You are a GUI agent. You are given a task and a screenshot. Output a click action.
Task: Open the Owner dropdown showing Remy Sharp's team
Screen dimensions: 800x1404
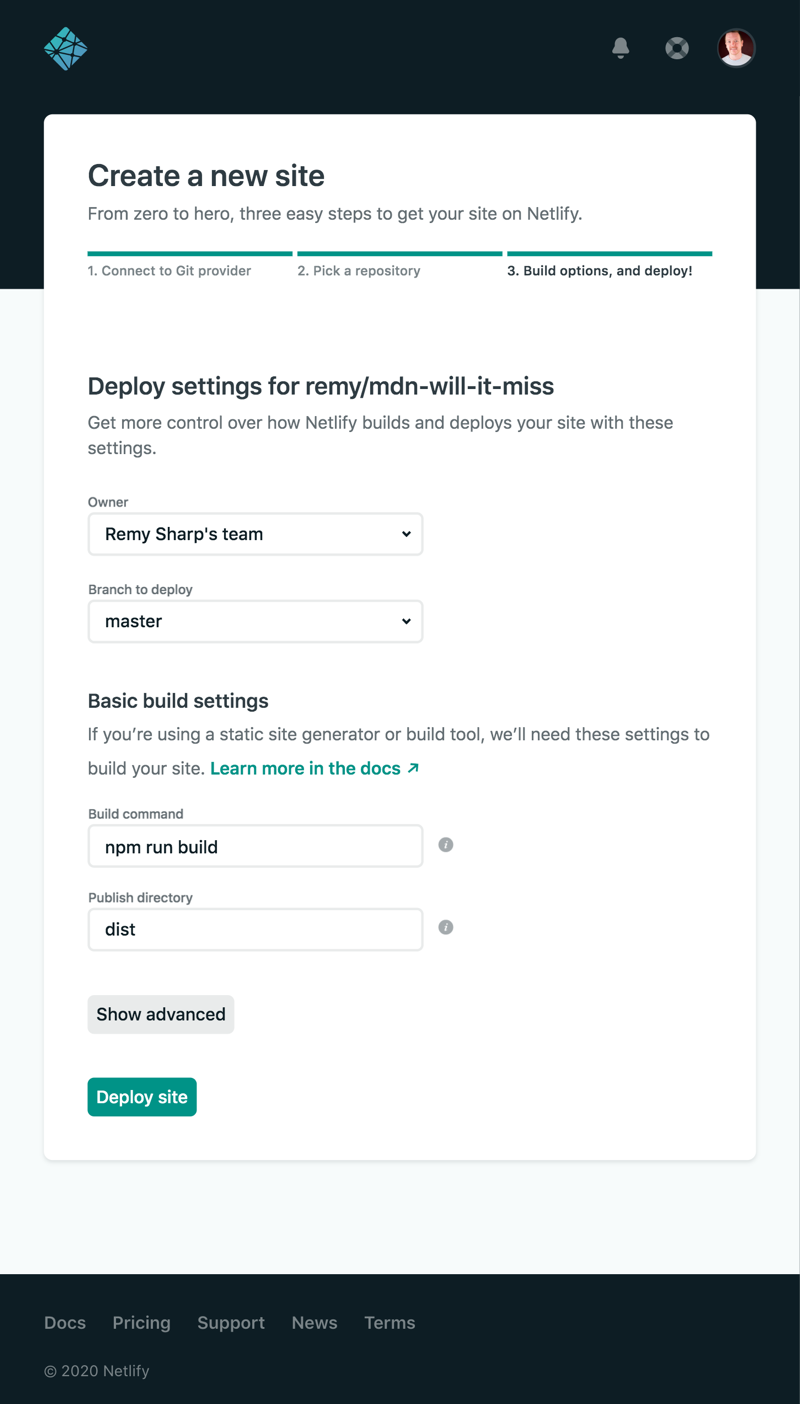[x=255, y=534]
